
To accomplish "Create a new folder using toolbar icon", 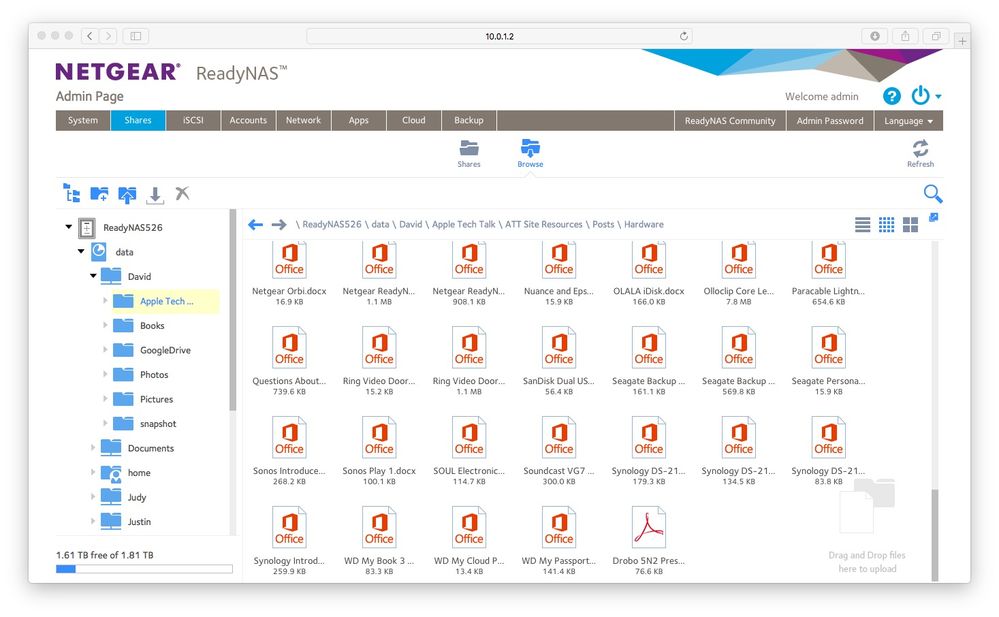I will [99, 194].
